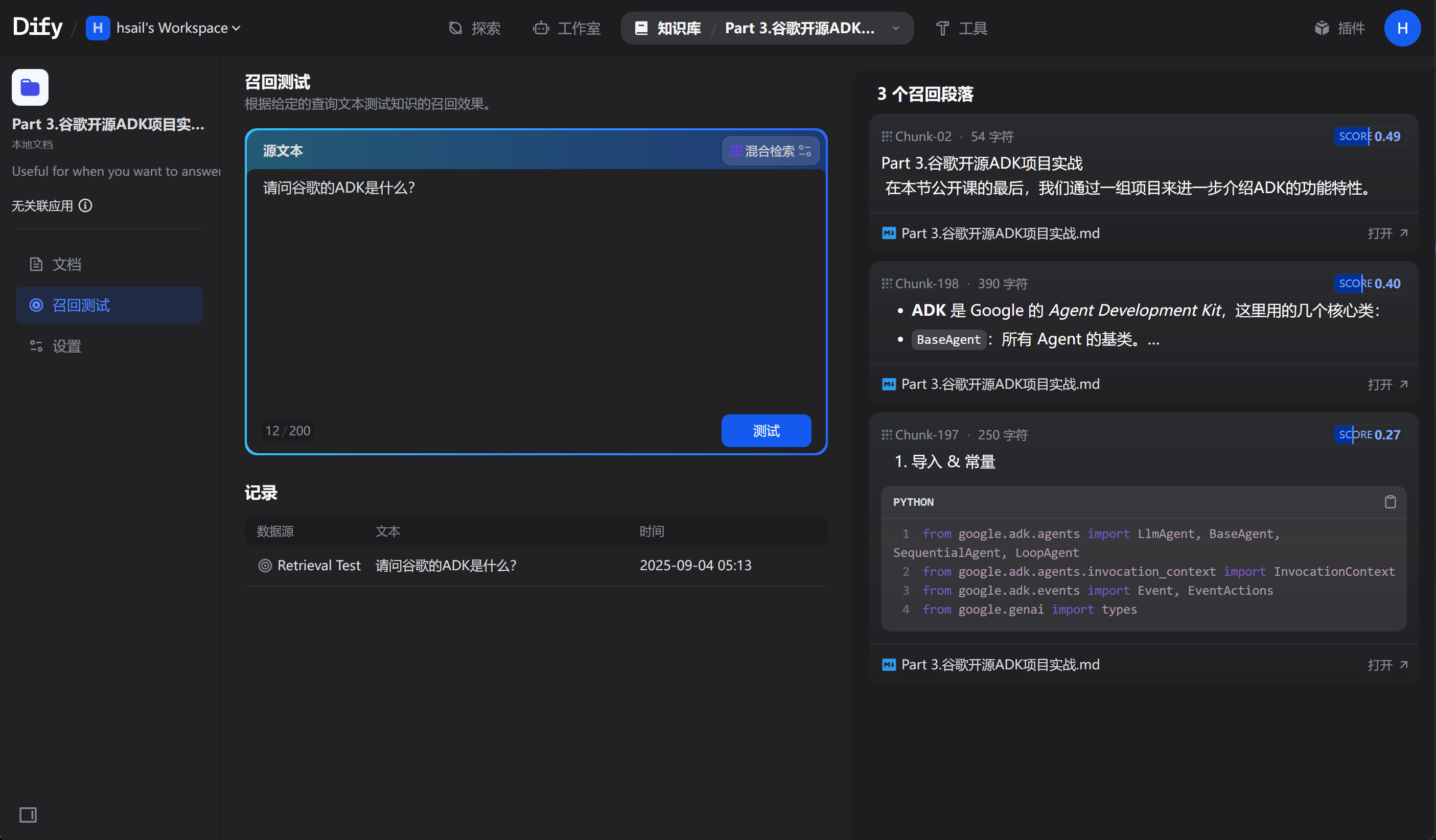Click the 3 个召回段落 heading
This screenshot has width=1436, height=840.
925,94
